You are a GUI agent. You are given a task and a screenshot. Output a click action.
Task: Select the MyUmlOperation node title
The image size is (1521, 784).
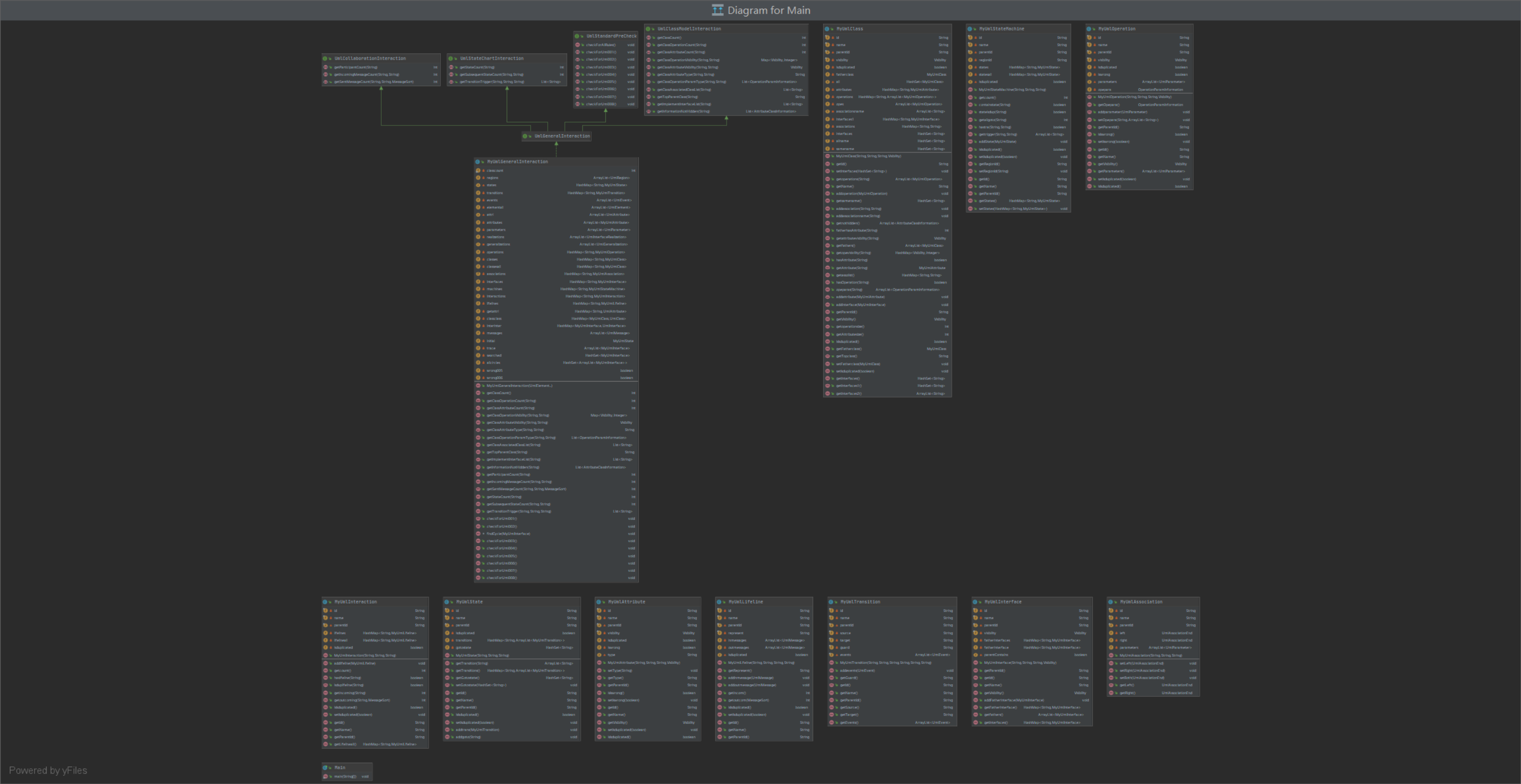point(1116,29)
